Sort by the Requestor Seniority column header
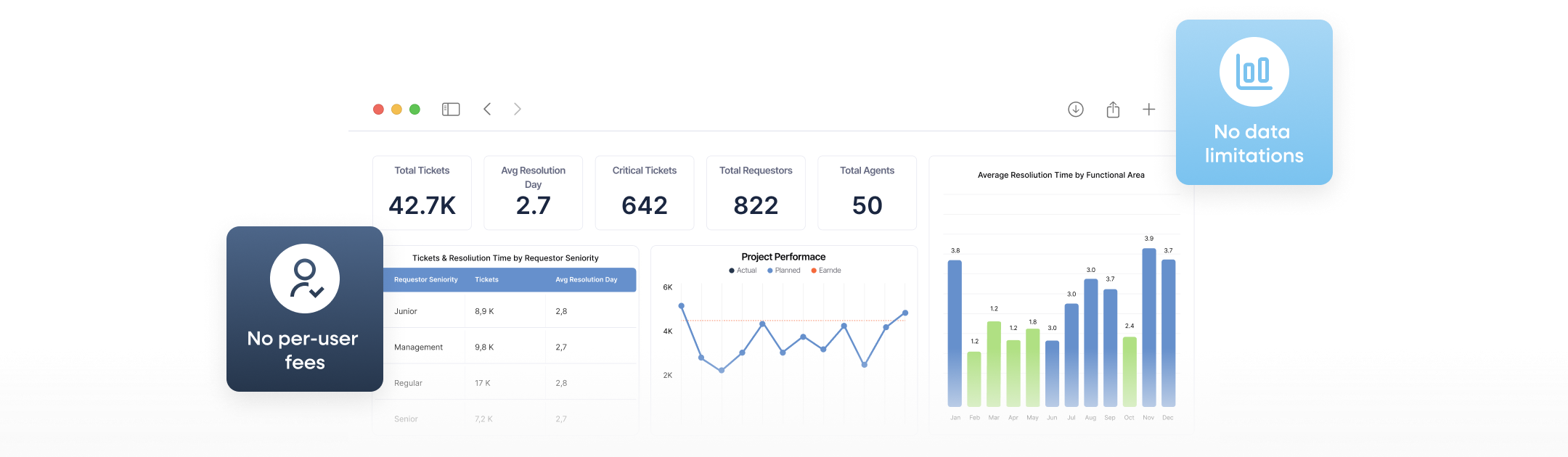1568x457 pixels. click(x=425, y=280)
